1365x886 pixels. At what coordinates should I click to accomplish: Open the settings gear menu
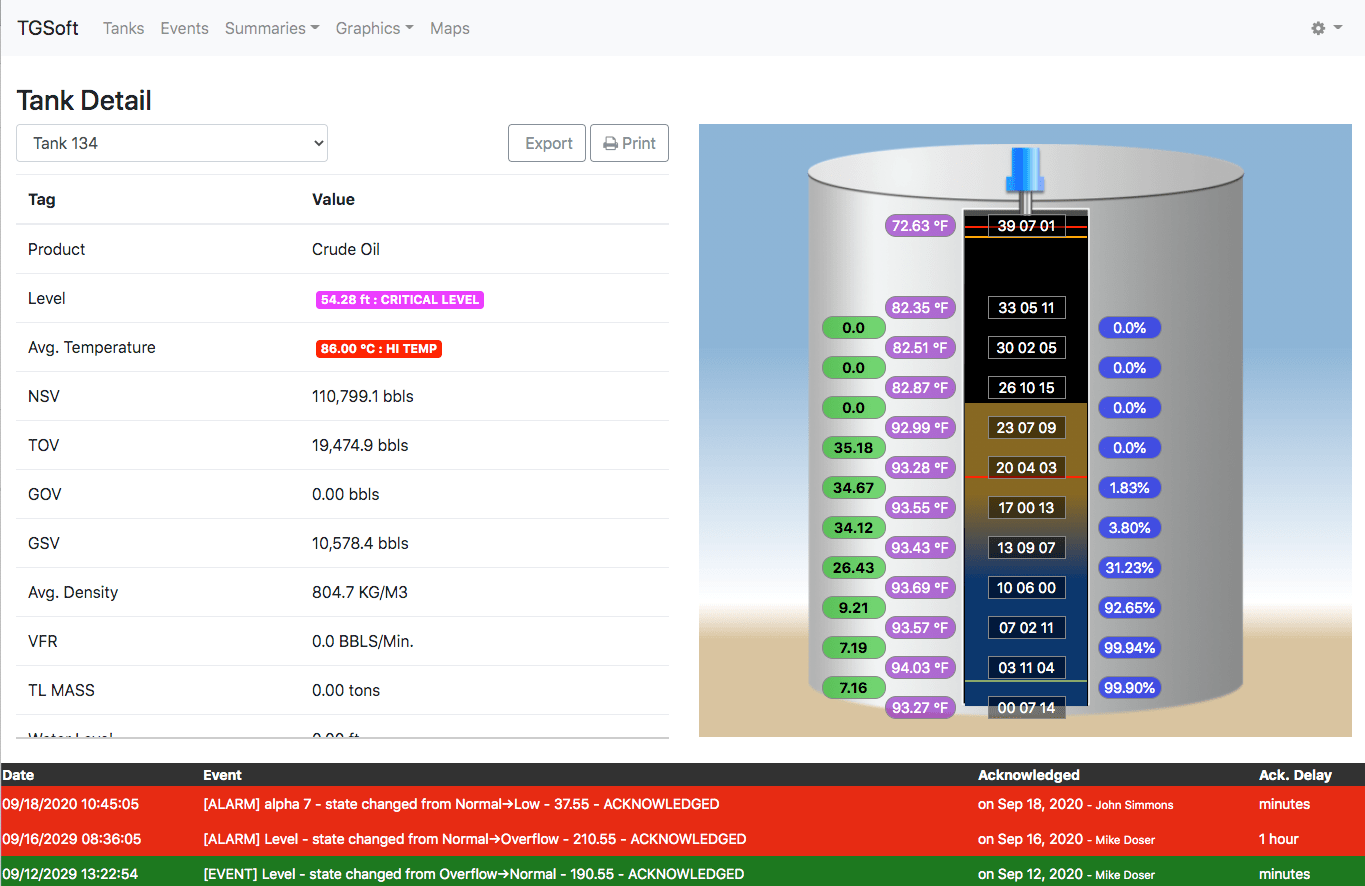[x=1326, y=28]
